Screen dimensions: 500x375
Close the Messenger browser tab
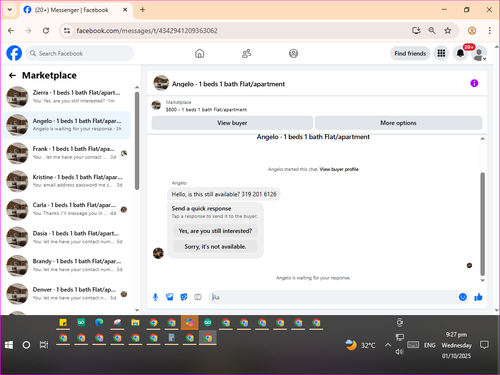pos(125,10)
